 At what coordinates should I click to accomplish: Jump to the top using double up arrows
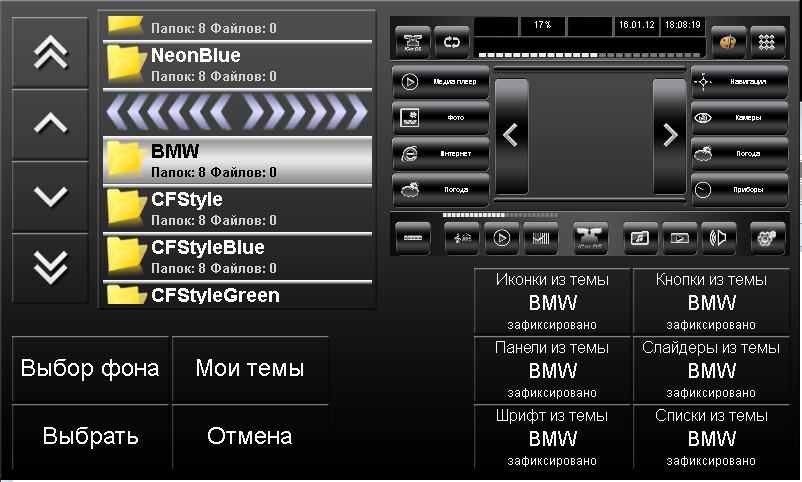pos(50,52)
